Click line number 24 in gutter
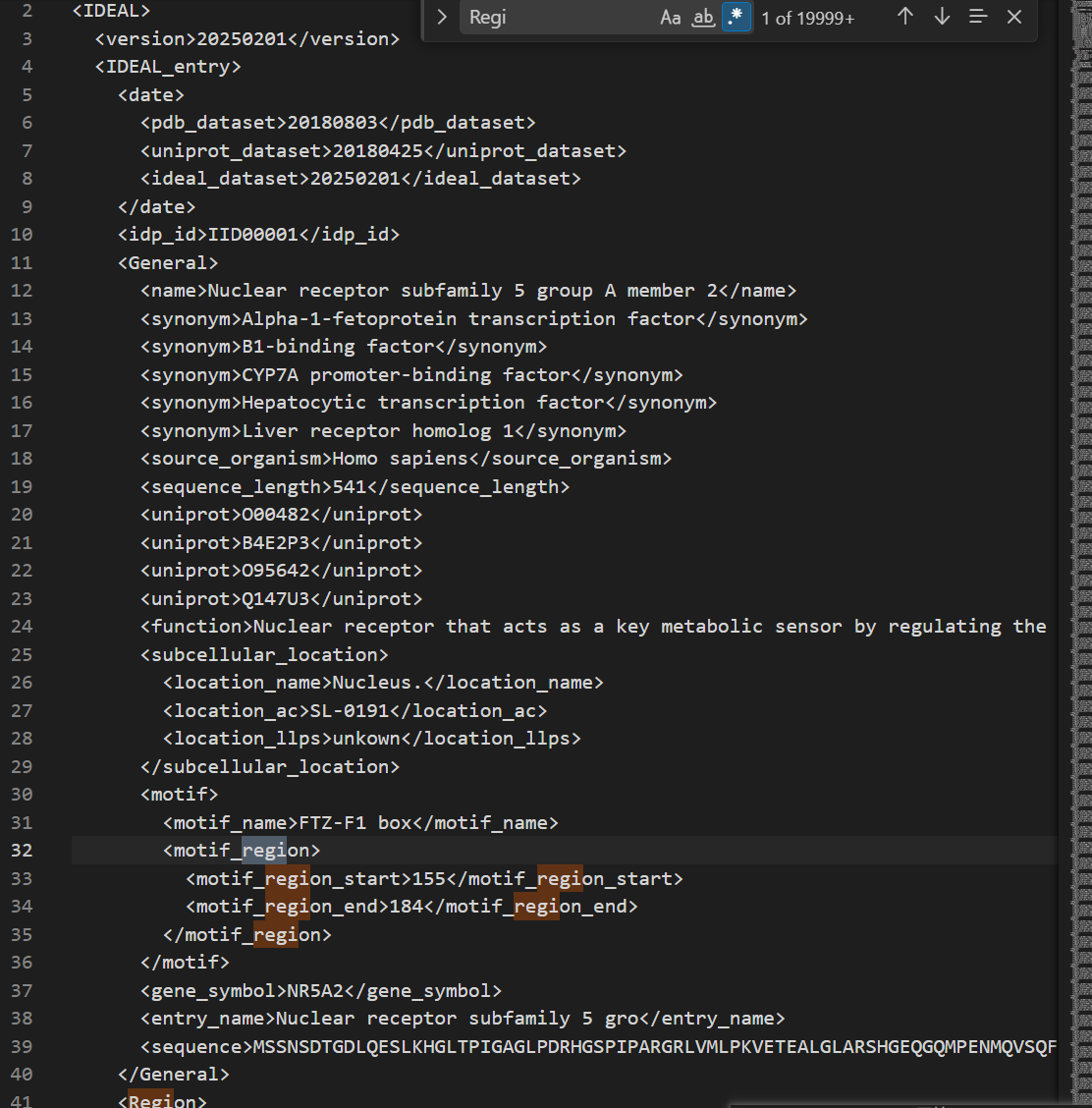The image size is (1092, 1108). click(22, 626)
